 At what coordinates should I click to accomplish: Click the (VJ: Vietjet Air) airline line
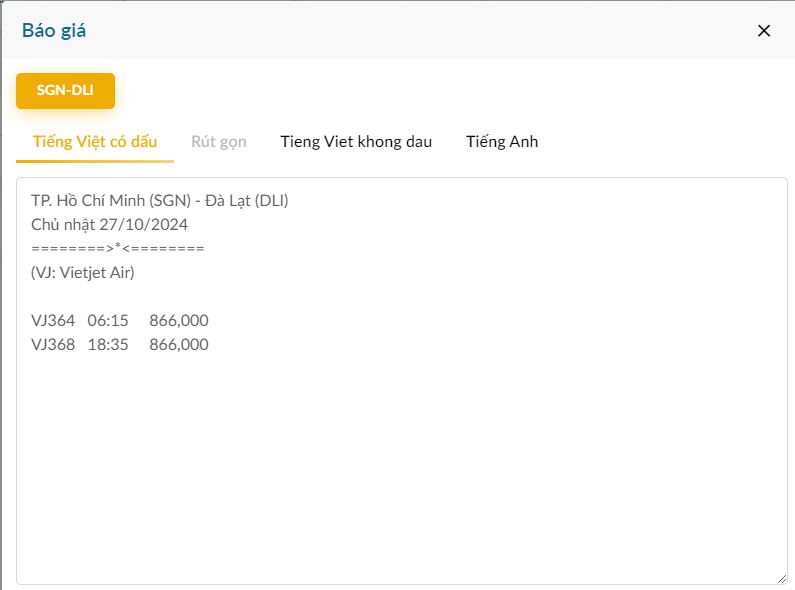click(x=83, y=272)
